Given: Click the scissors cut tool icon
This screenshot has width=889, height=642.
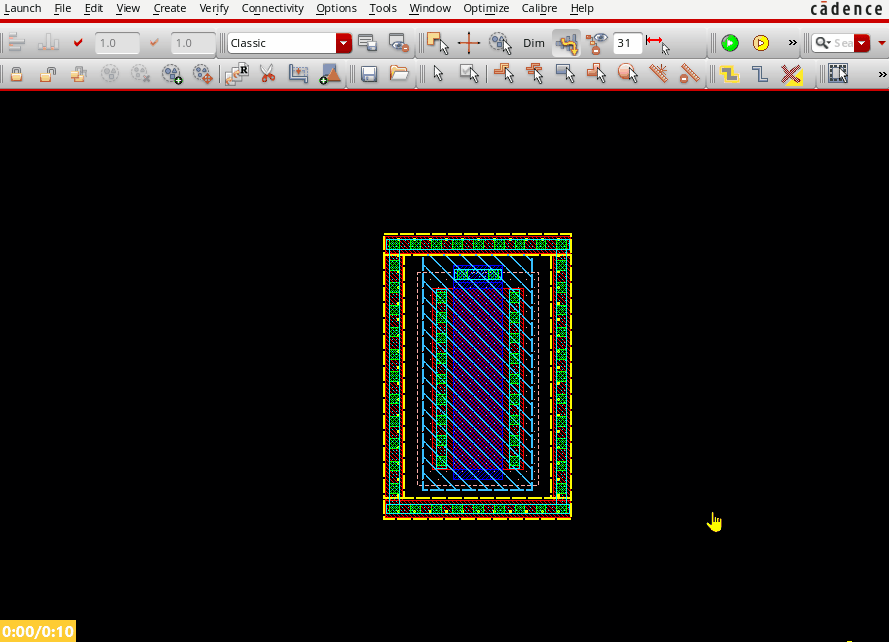Looking at the screenshot, I should [x=267, y=74].
